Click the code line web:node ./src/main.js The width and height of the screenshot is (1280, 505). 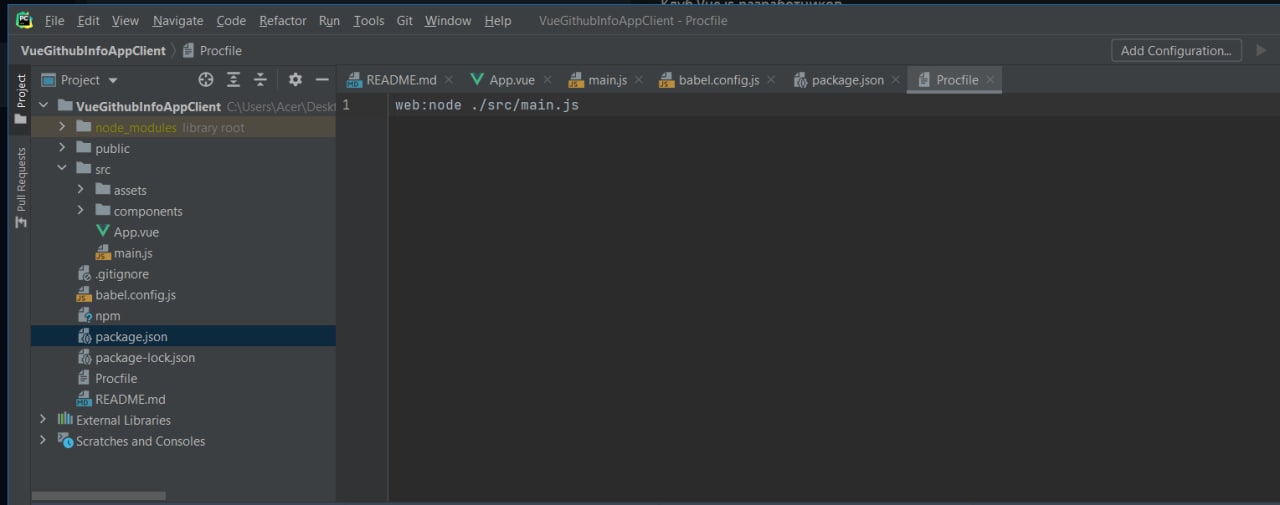487,105
